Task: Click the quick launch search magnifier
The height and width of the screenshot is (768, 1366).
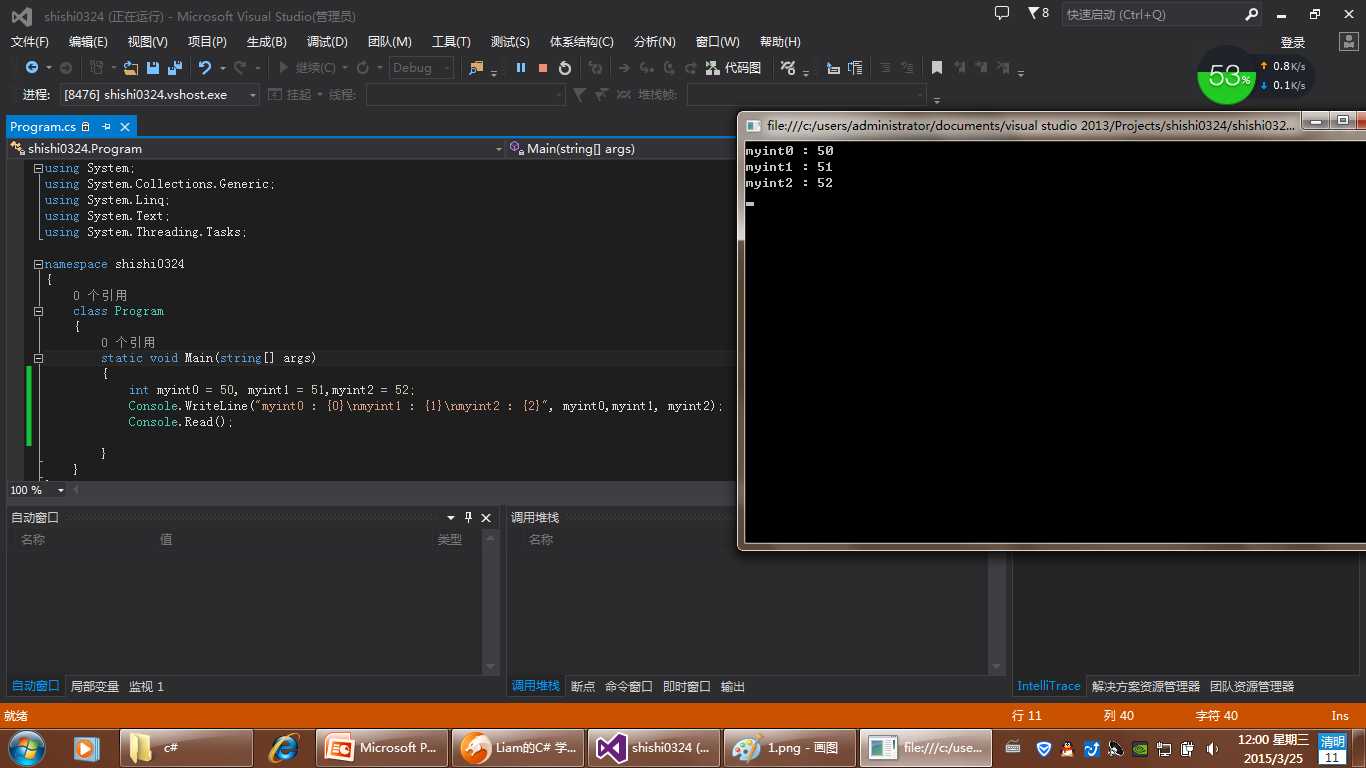Action: [1251, 15]
